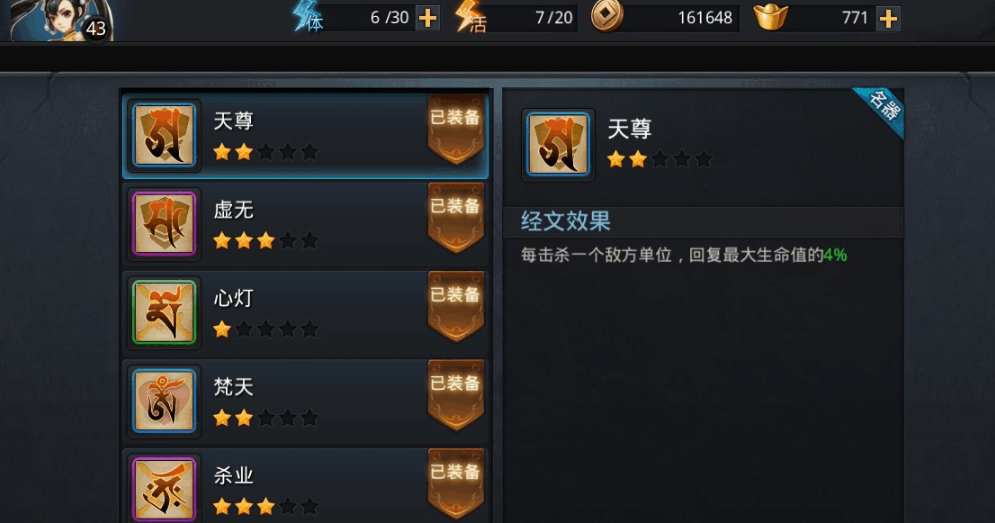Tap the player avatar portrait
The image size is (995, 523).
(62, 20)
